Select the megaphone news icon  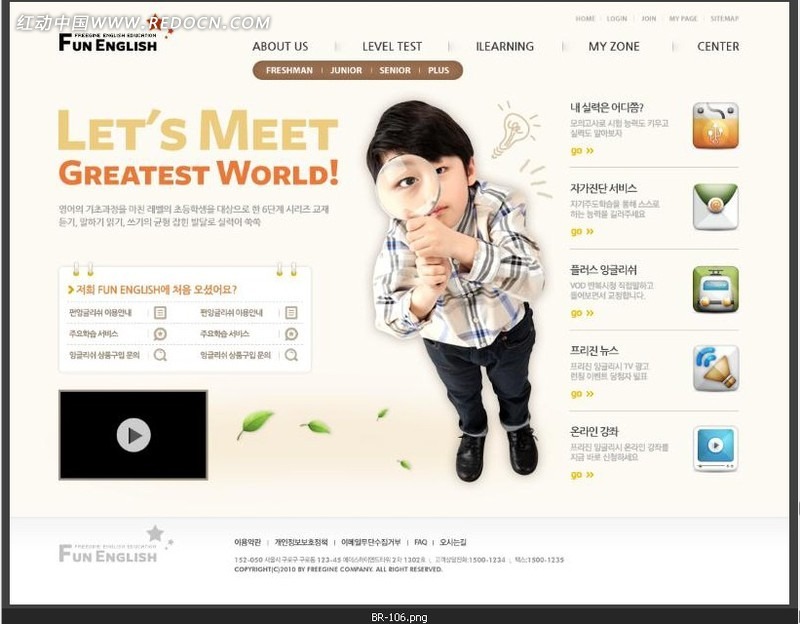pyautogui.click(x=715, y=369)
